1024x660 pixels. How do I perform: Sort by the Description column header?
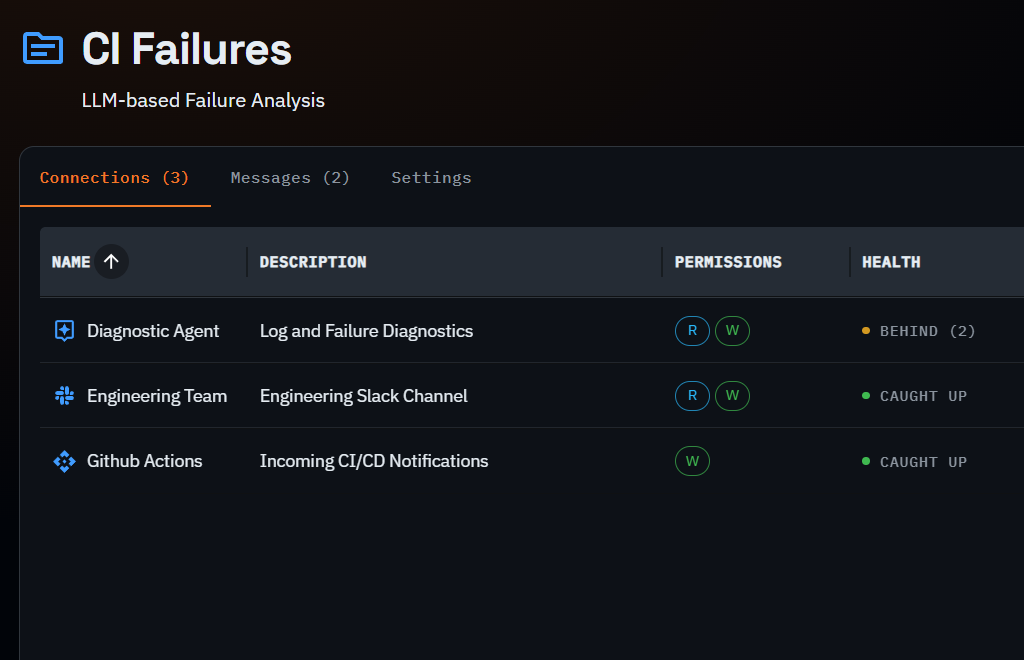(313, 262)
